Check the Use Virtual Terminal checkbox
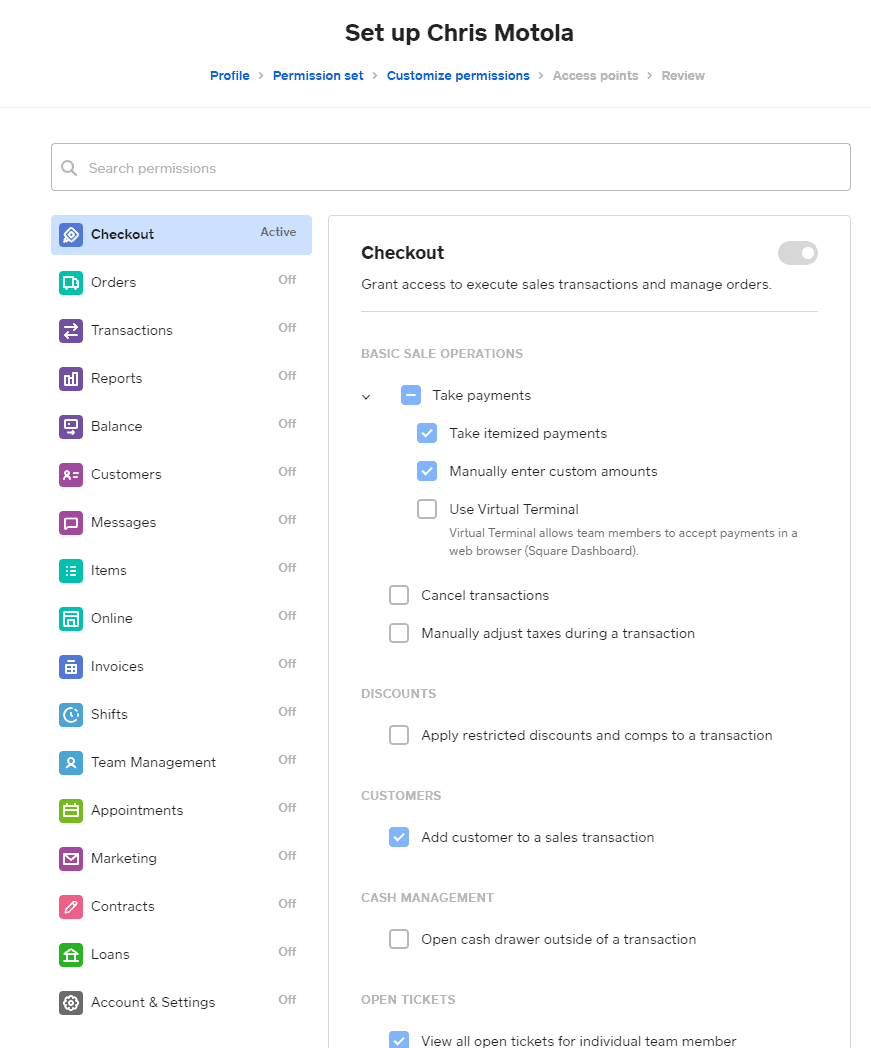Screen dimensions: 871x1048 (427, 509)
